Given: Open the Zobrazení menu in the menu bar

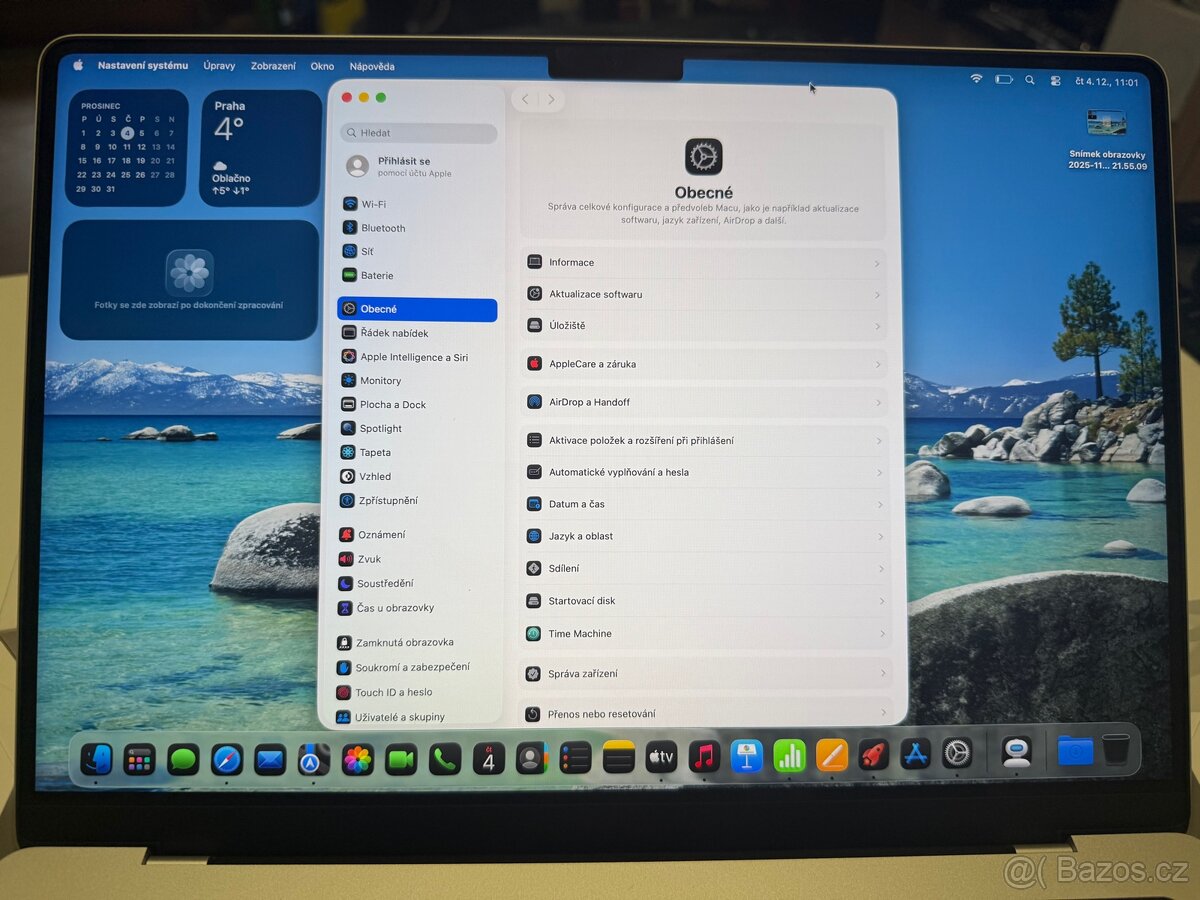Looking at the screenshot, I should (273, 66).
